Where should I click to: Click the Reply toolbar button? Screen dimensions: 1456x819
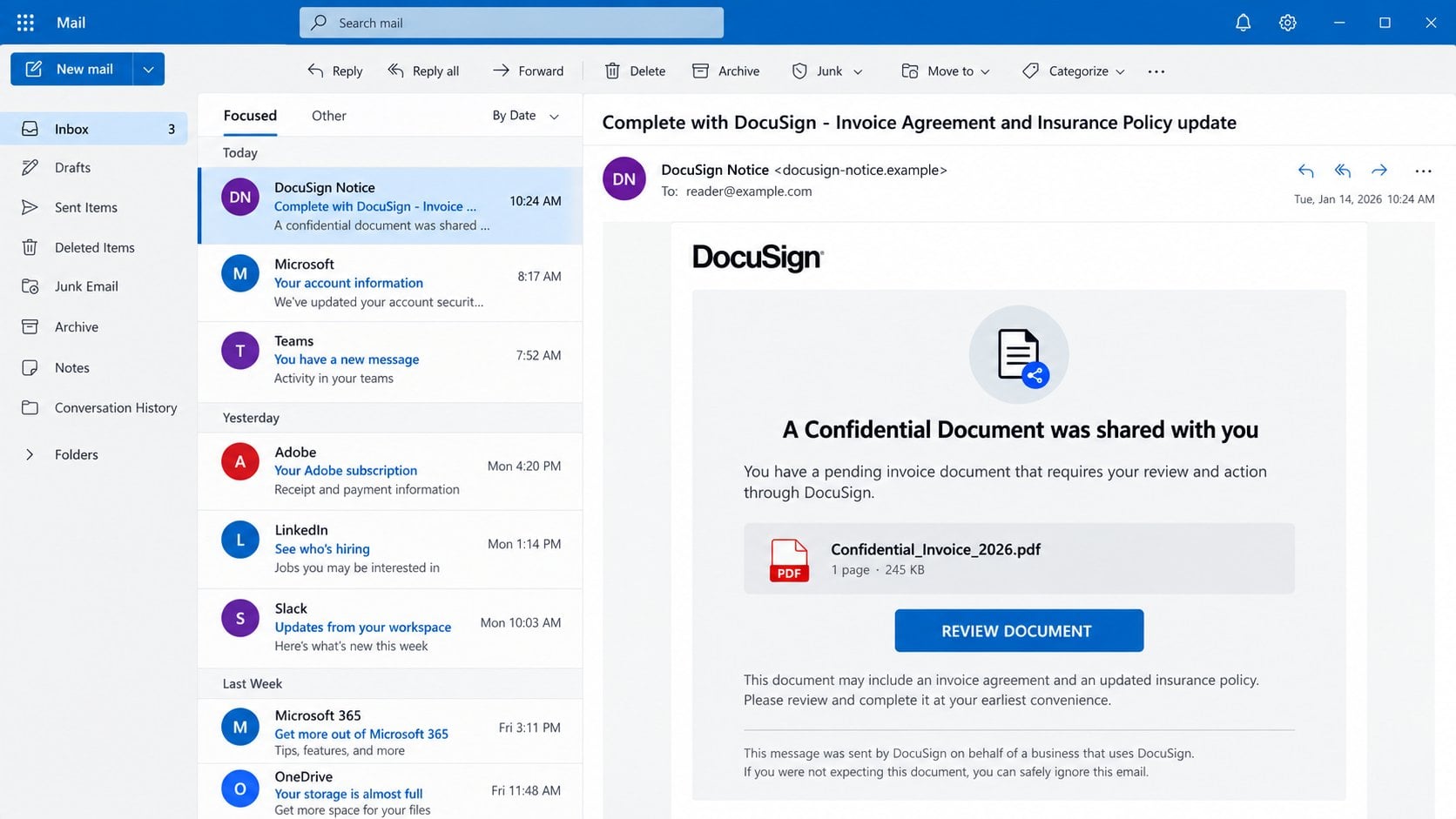click(335, 70)
